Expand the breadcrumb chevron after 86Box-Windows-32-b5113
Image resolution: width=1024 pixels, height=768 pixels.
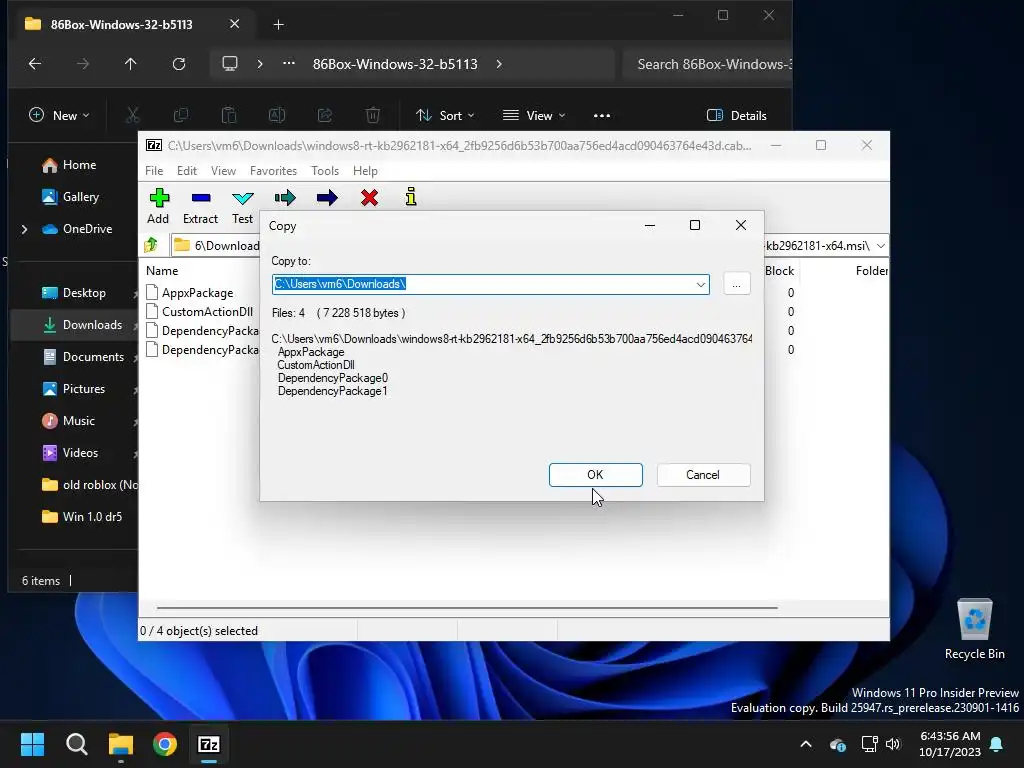point(499,64)
